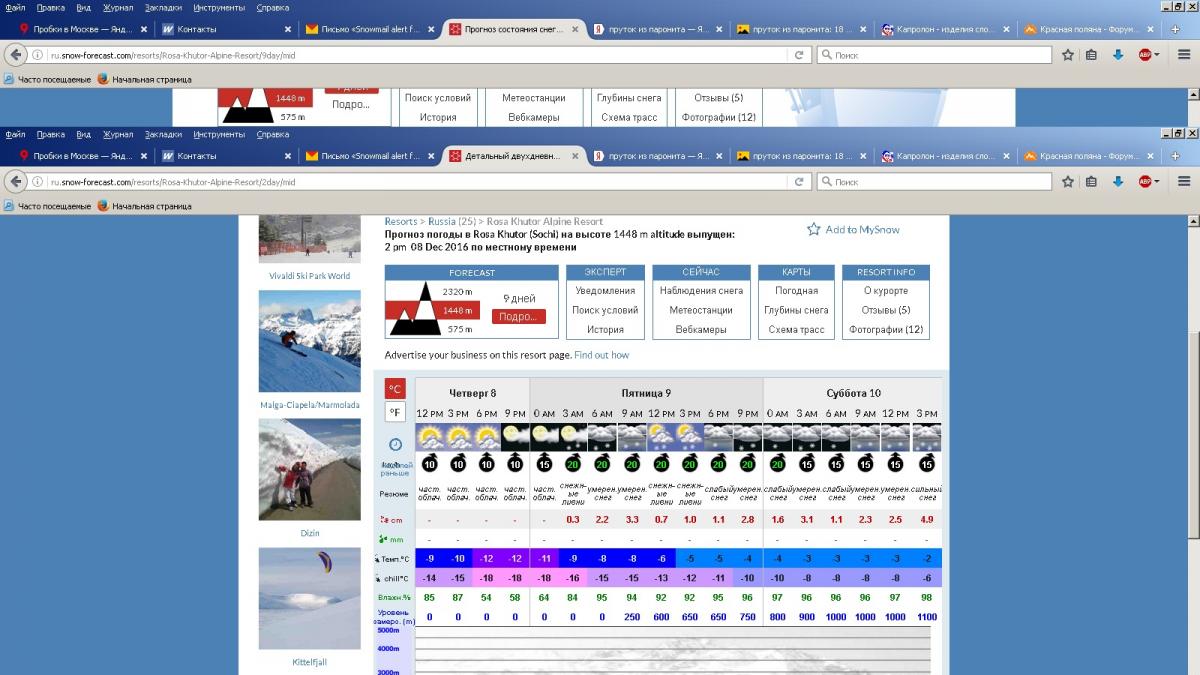This screenshot has height=675, width=1200.
Task: Expand the Adblock Plus dropdown arrow in the background window
Action: (x=1157, y=55)
